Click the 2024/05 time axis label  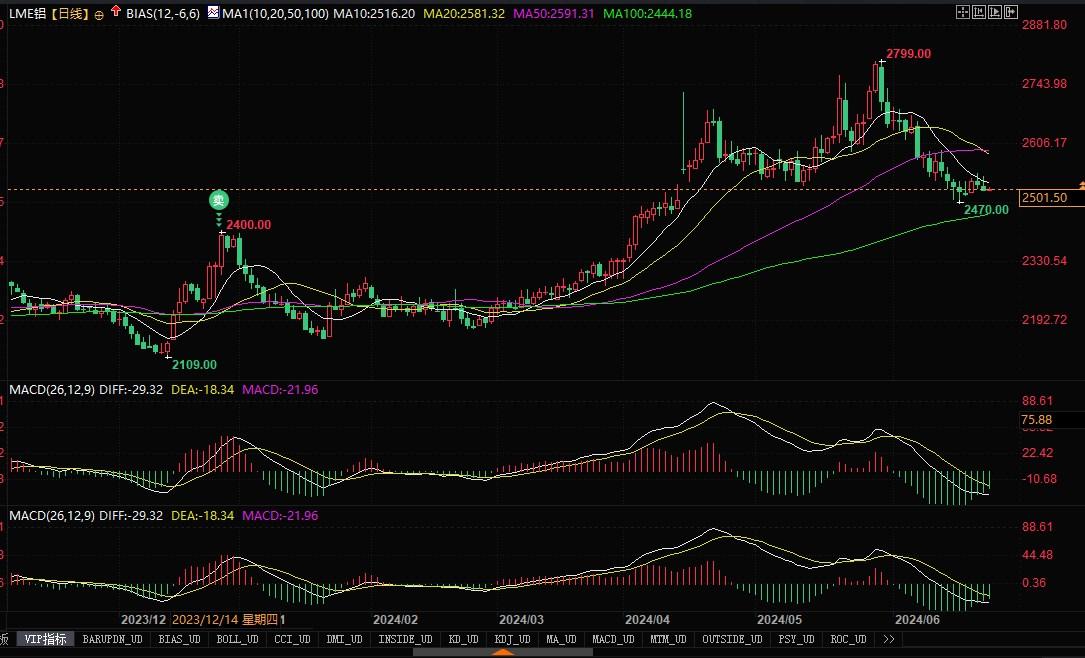click(779, 620)
